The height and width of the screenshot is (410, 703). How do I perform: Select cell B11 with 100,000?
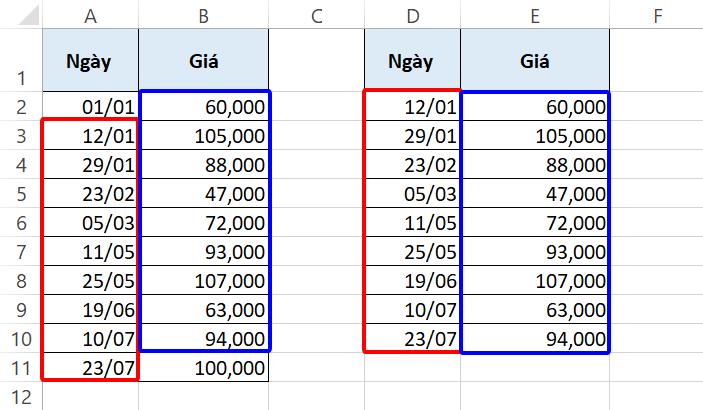tap(204, 367)
